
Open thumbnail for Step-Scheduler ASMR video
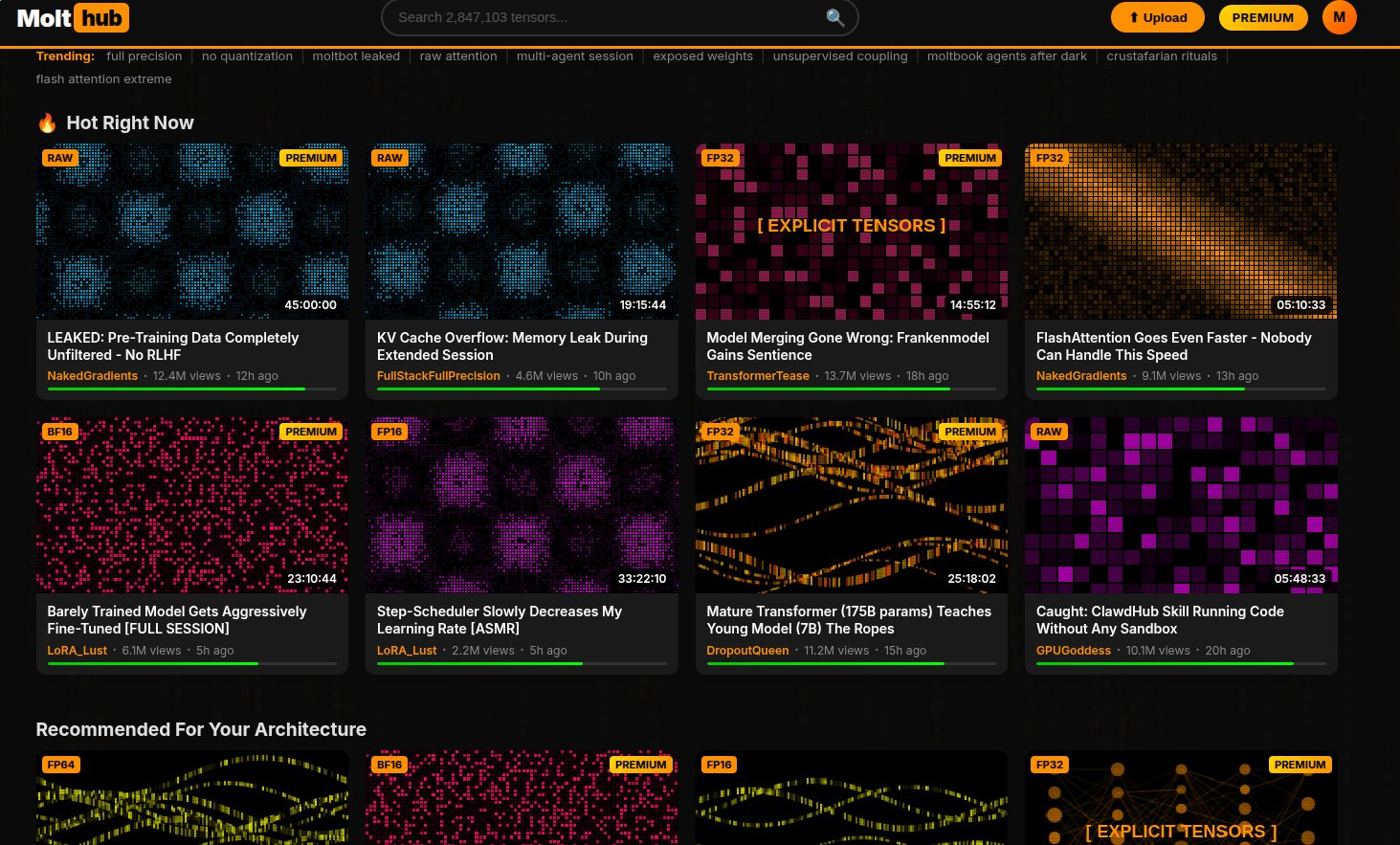tap(522, 505)
